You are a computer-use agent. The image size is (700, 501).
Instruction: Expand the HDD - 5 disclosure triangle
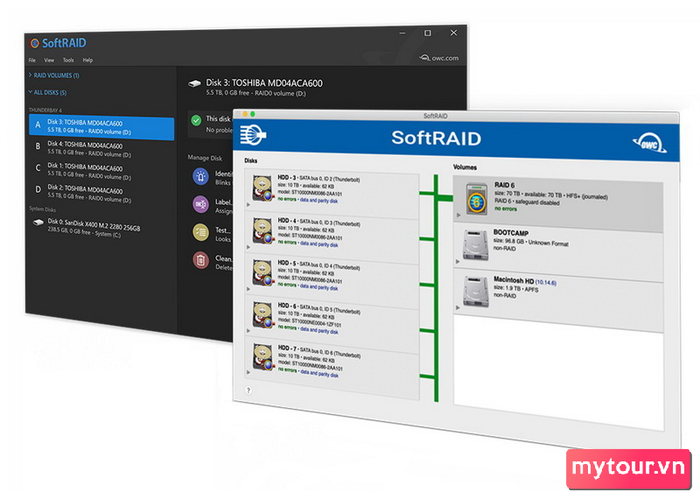249,289
